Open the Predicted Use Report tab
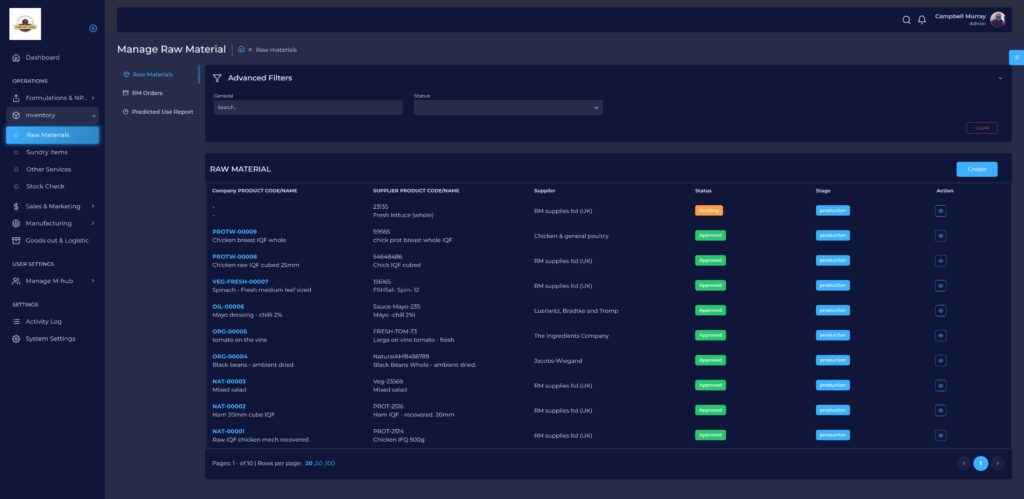This screenshot has width=1024, height=499. pyautogui.click(x=162, y=112)
